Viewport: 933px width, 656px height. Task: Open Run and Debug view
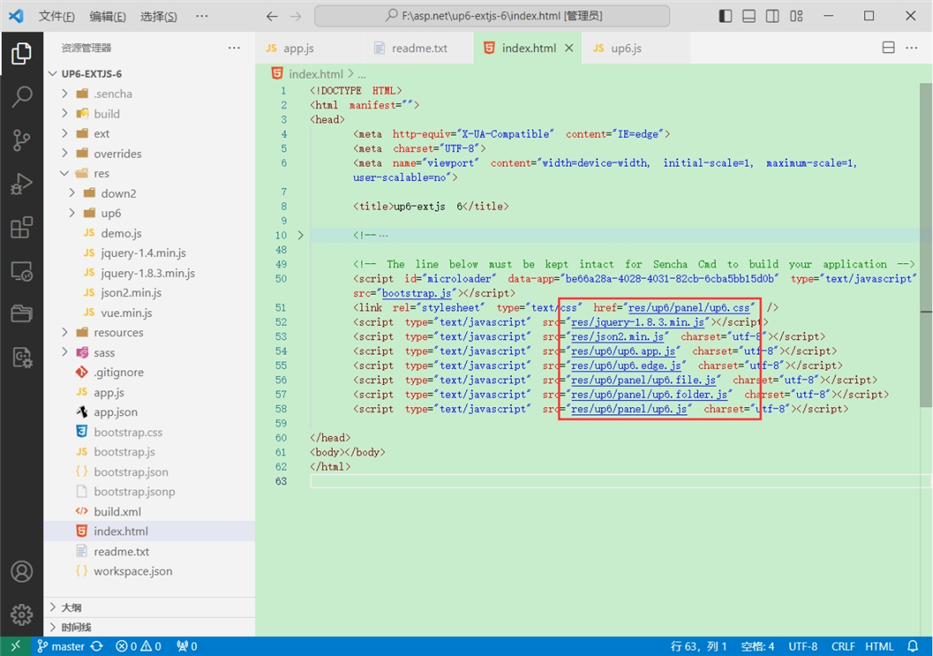click(21, 184)
